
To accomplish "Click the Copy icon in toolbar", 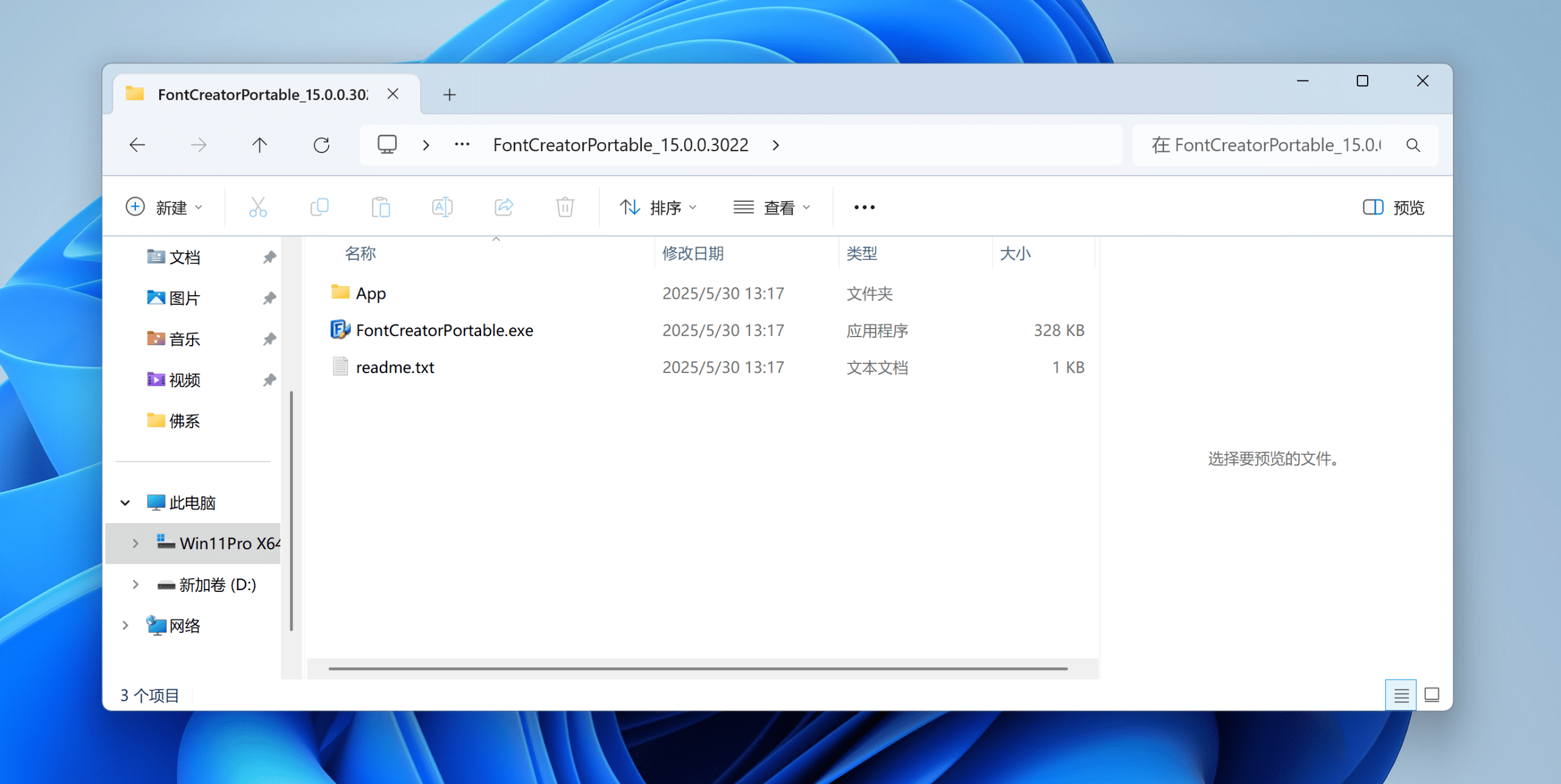I will coord(320,207).
